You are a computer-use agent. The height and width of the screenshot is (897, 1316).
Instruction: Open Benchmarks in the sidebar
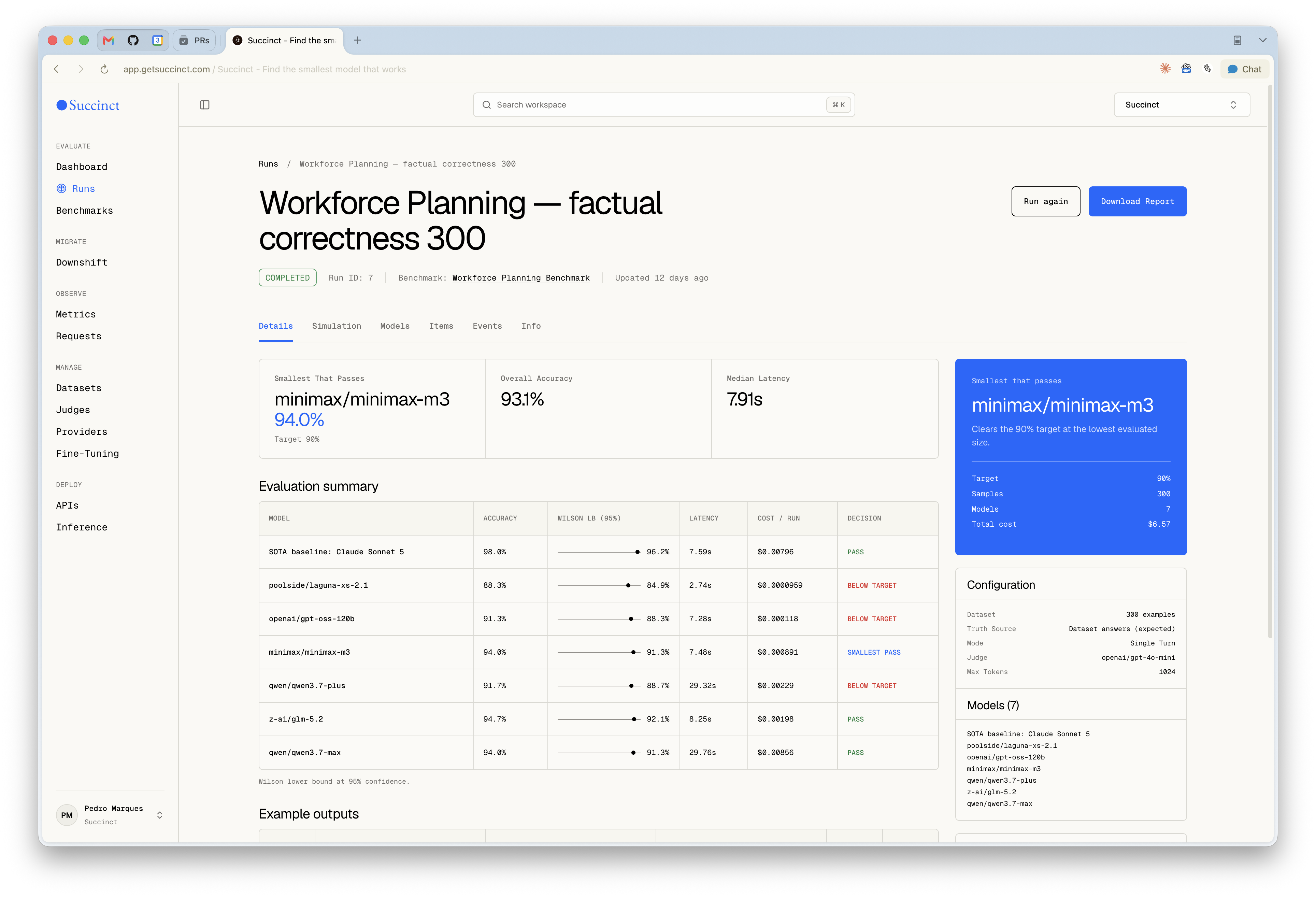point(84,210)
